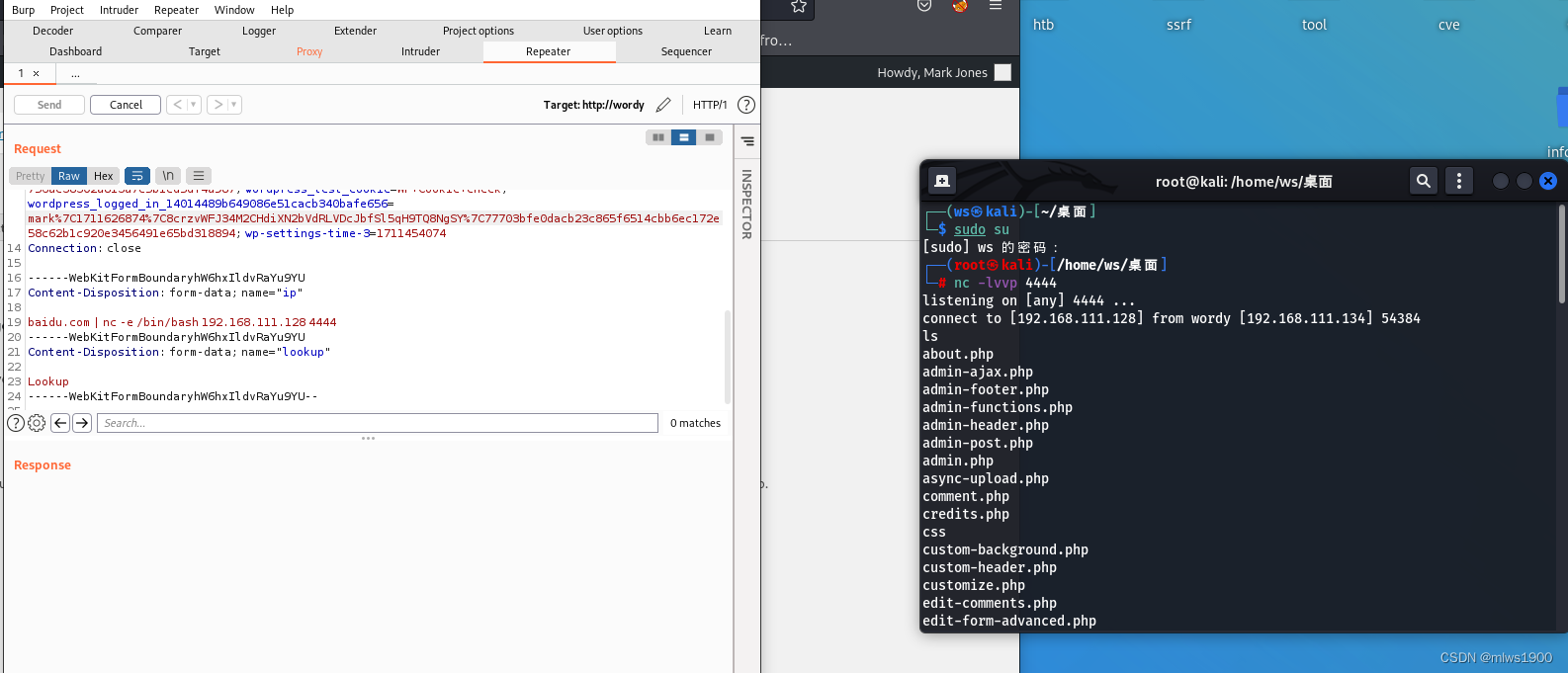This screenshot has width=1568, height=673.
Task: Cancel the running request
Action: tap(126, 105)
